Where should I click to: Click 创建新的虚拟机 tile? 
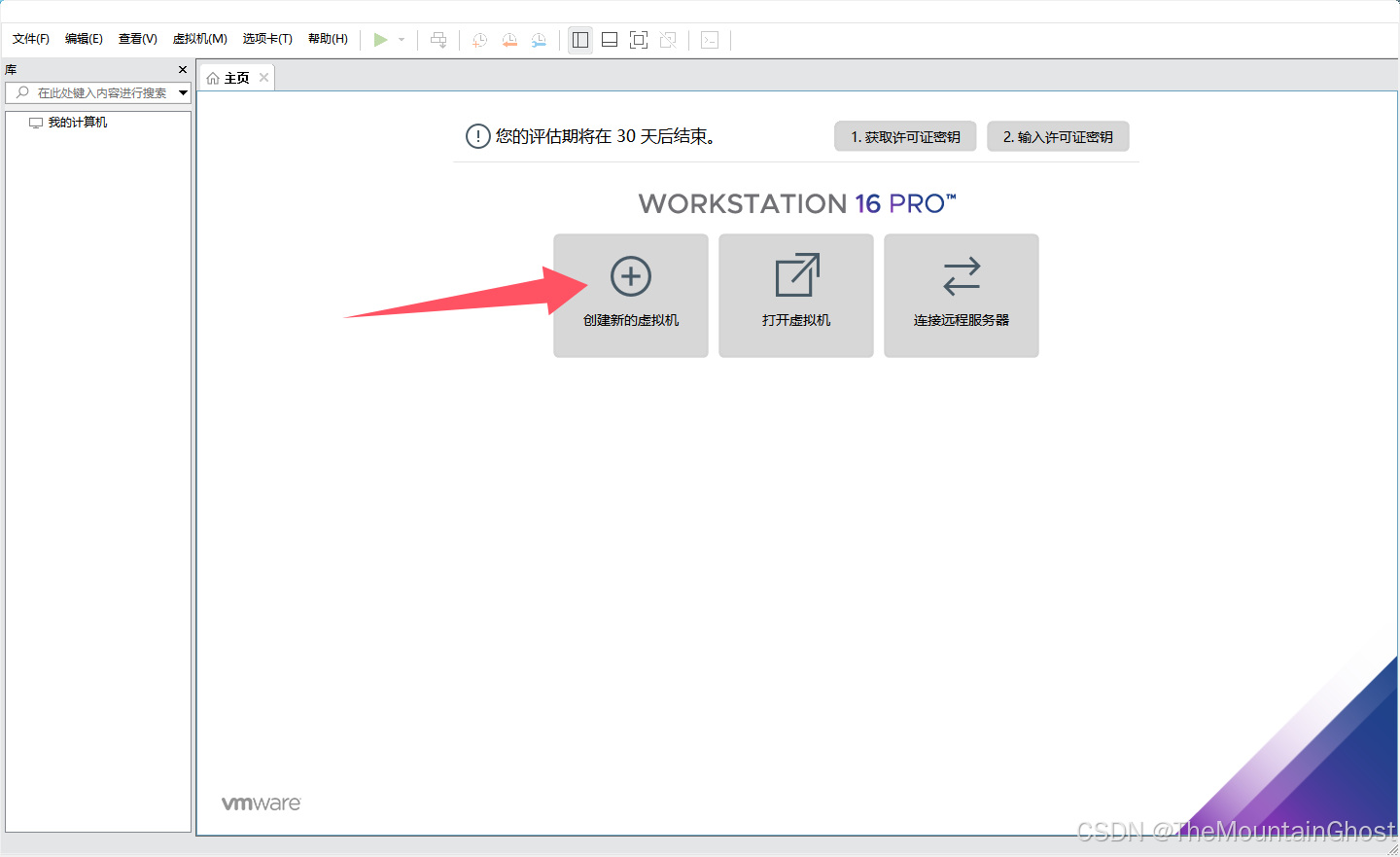tap(631, 296)
